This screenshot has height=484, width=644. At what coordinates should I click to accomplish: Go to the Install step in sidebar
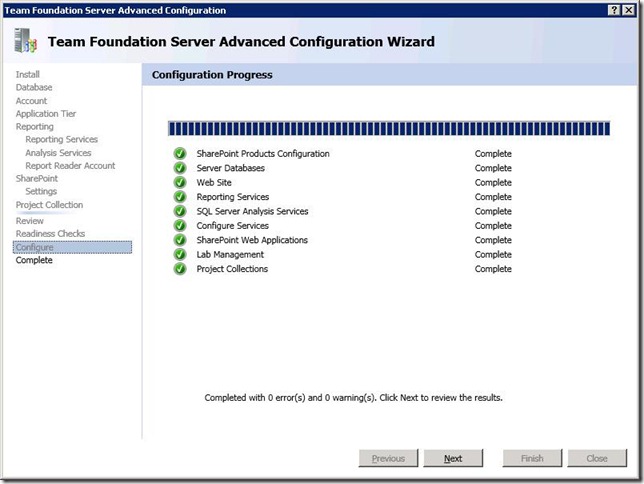tap(28, 74)
